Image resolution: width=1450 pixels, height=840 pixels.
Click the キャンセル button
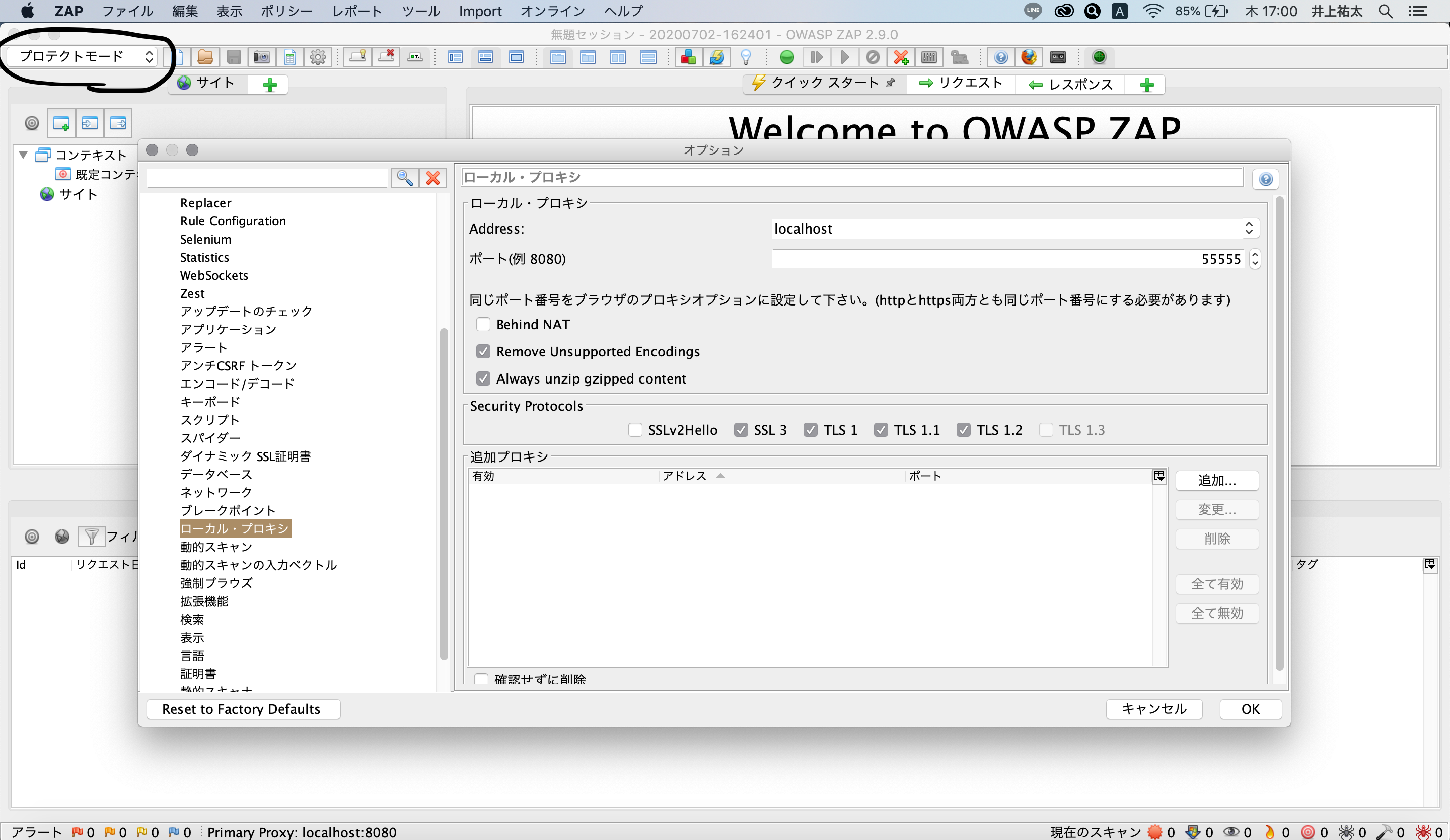[x=1153, y=709]
